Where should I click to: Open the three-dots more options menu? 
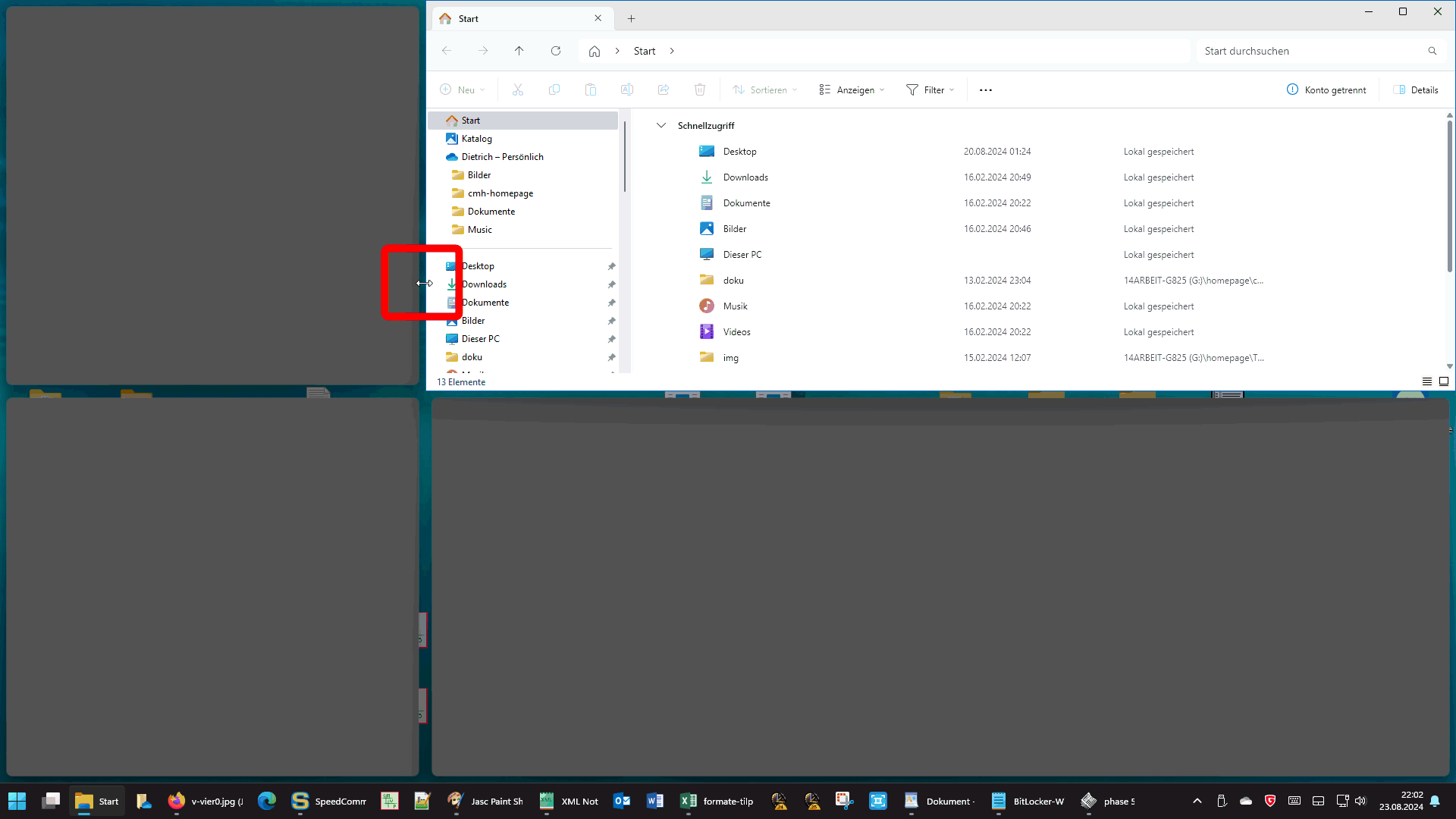coord(985,89)
